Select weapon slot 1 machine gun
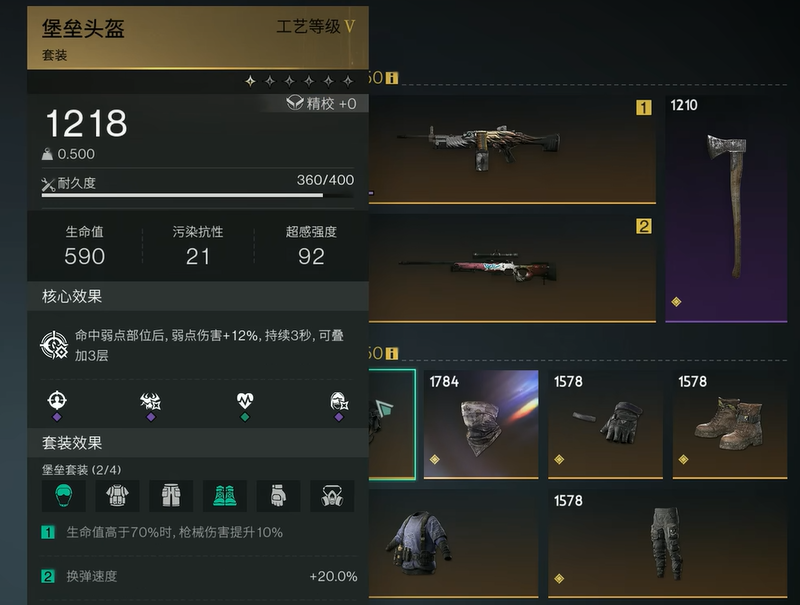The width and height of the screenshot is (800, 605). 512,150
